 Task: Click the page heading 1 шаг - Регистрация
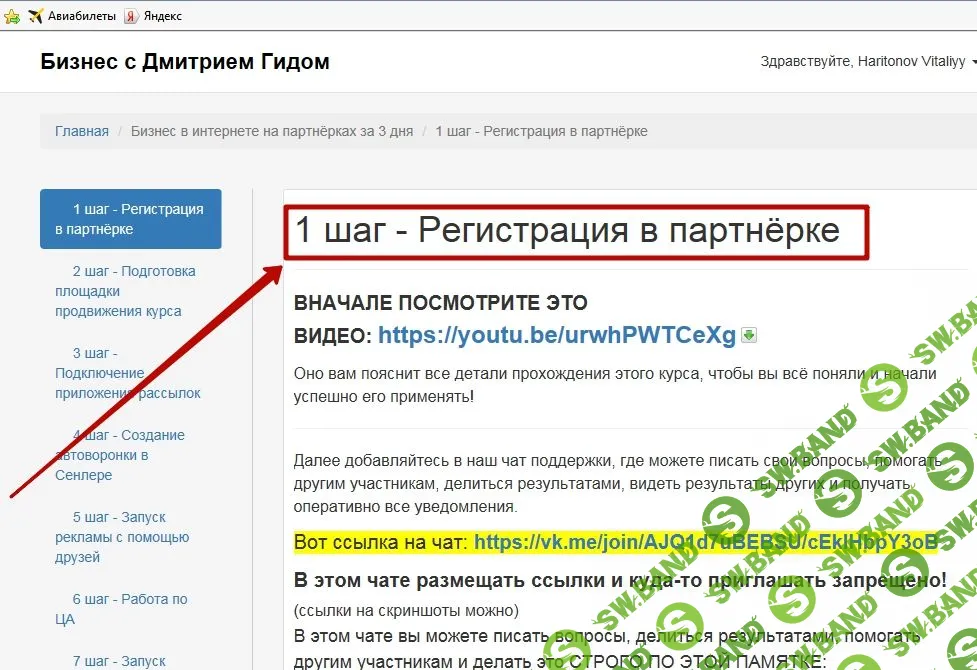click(x=567, y=231)
